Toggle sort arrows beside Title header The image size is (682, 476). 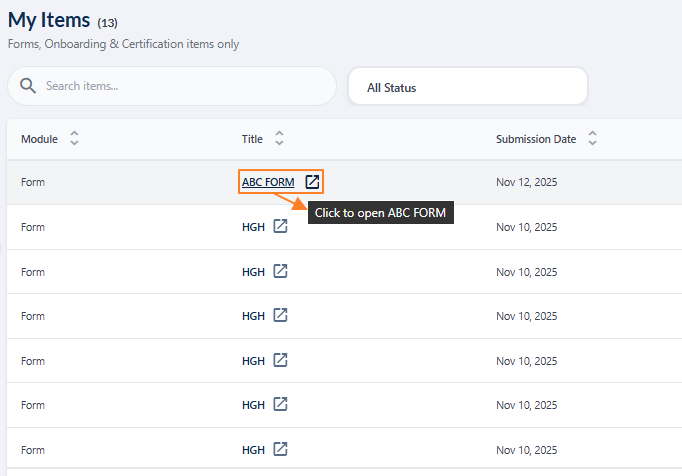coord(279,139)
